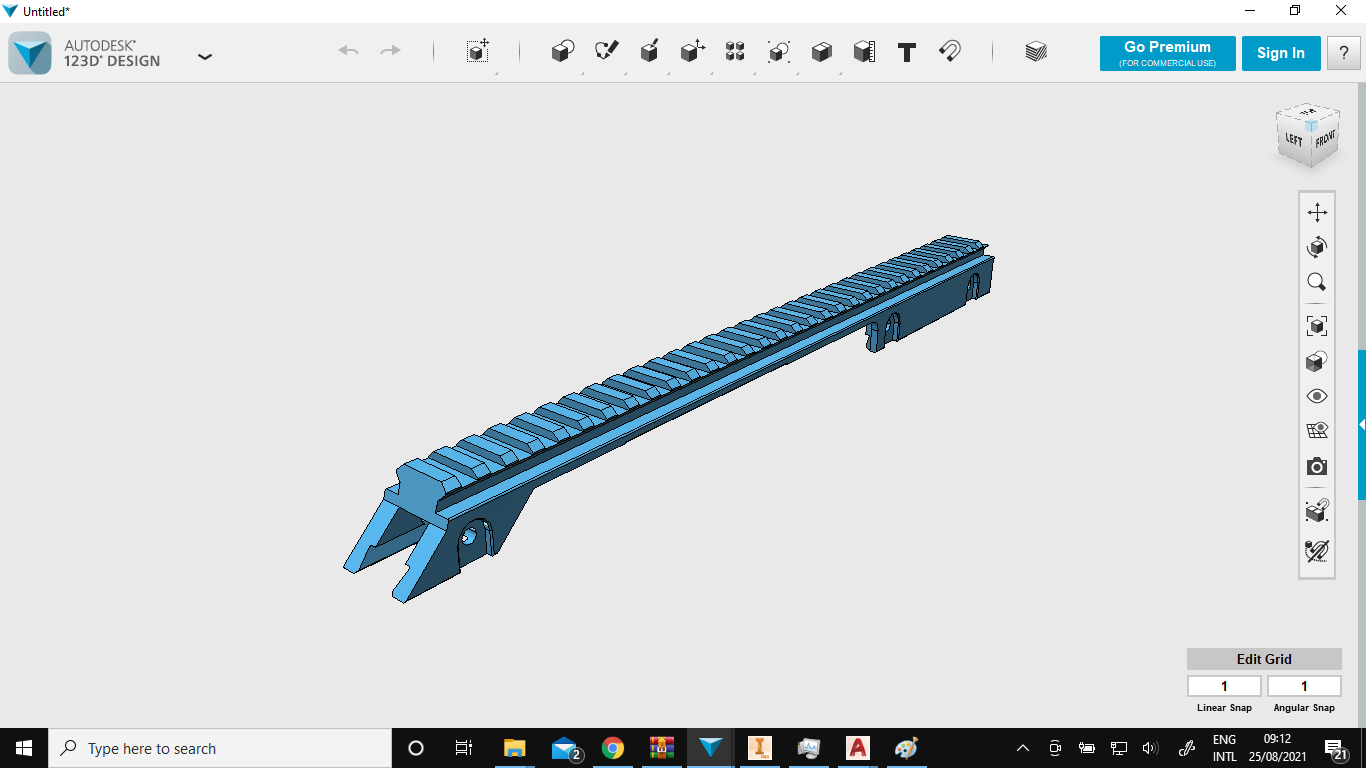Open the orange Inventor taskbar icon
This screenshot has width=1366, height=768.
pos(760,748)
